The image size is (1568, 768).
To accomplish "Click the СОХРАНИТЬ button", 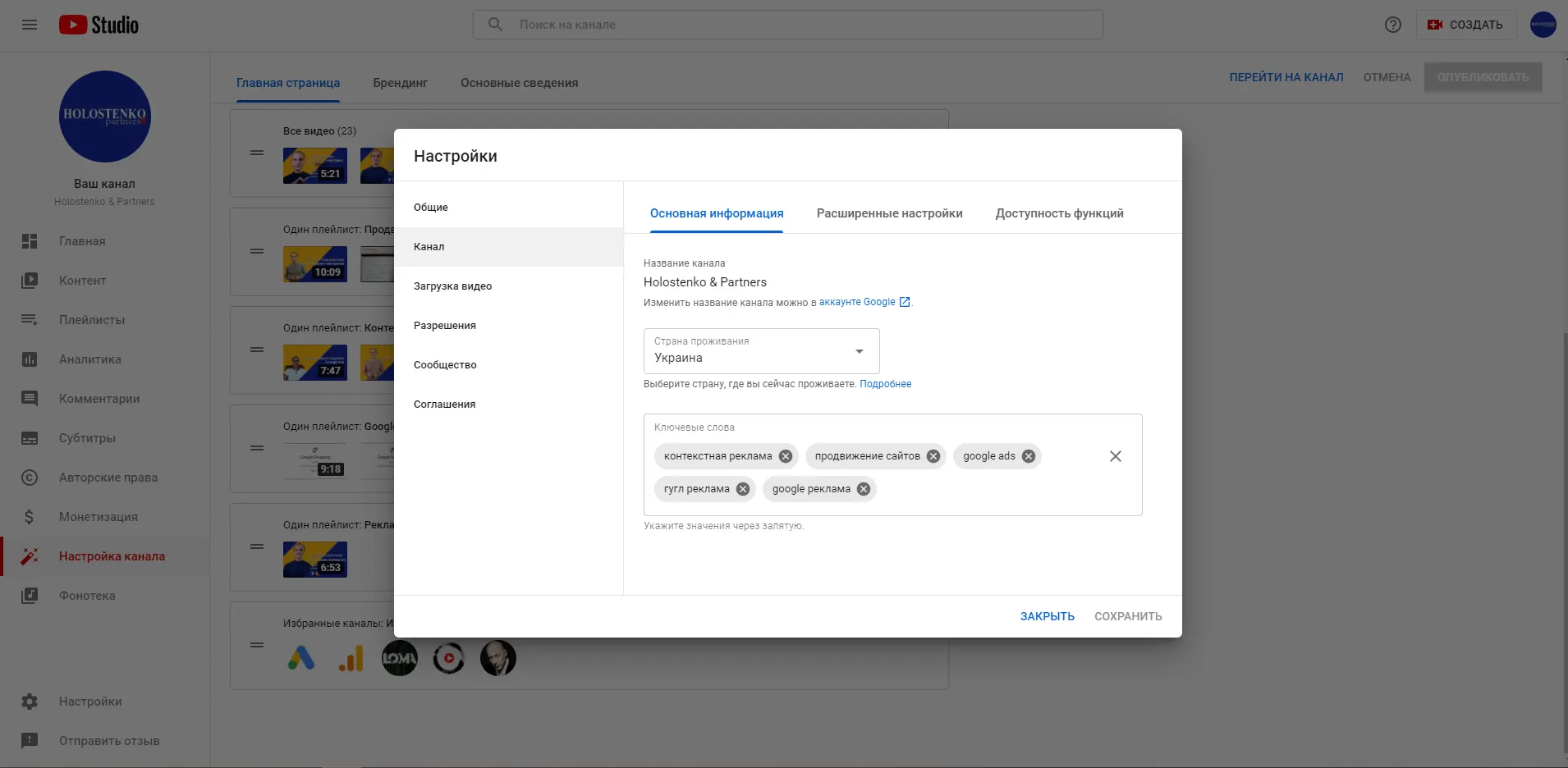I will click(1128, 616).
